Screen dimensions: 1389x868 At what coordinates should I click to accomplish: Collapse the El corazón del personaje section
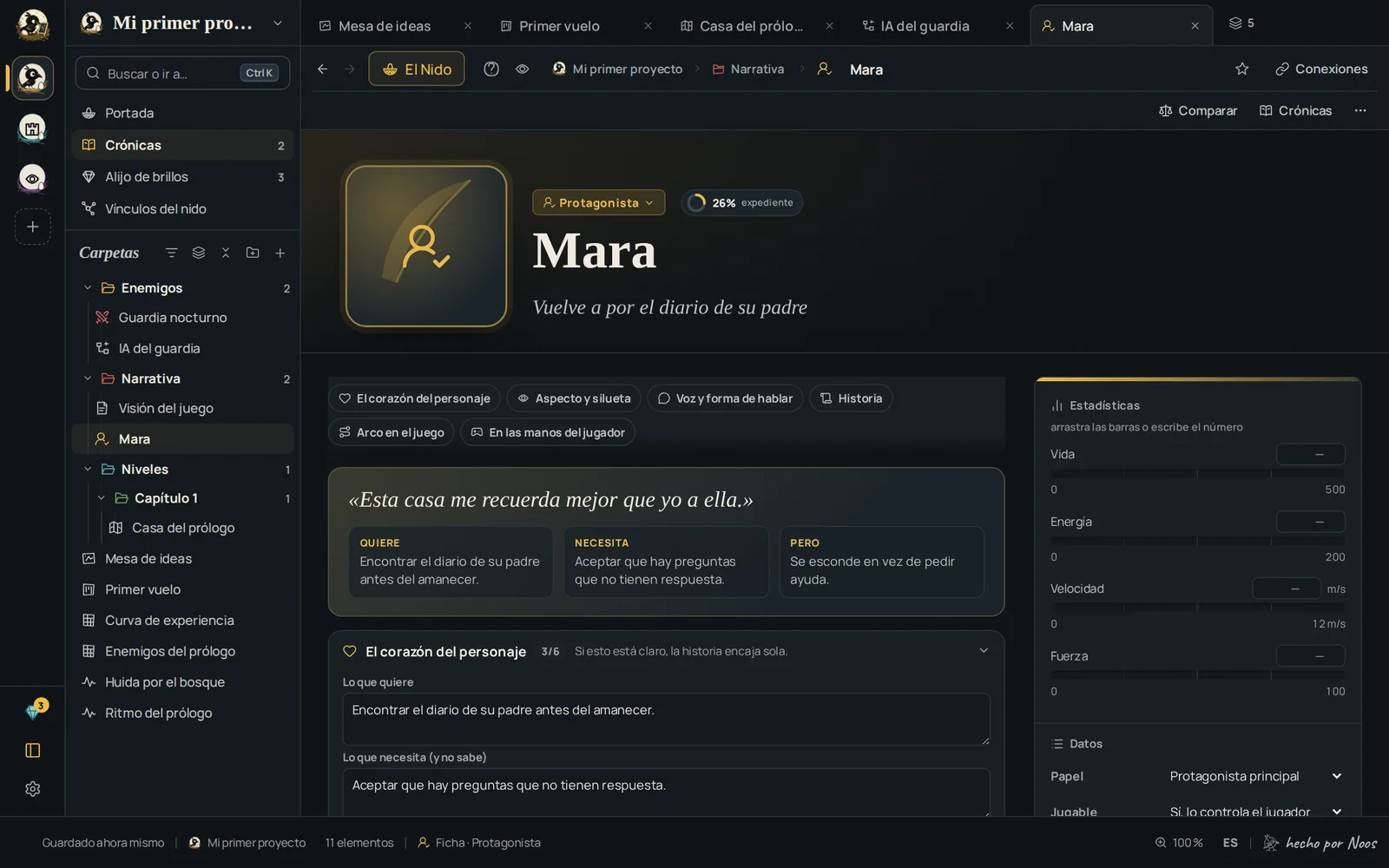coord(984,651)
